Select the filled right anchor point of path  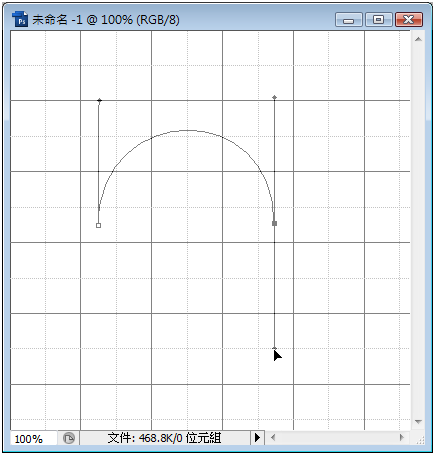click(x=274, y=223)
